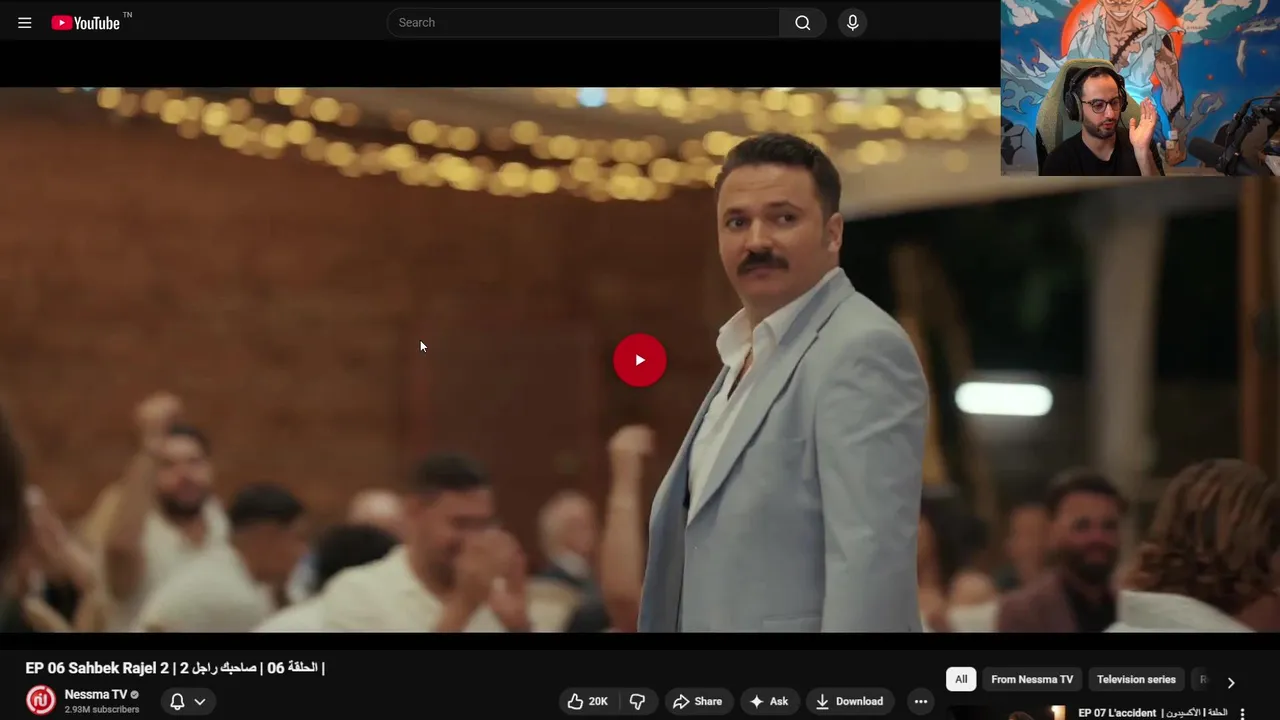Open the Nessma TV channel name link

pyautogui.click(x=95, y=694)
